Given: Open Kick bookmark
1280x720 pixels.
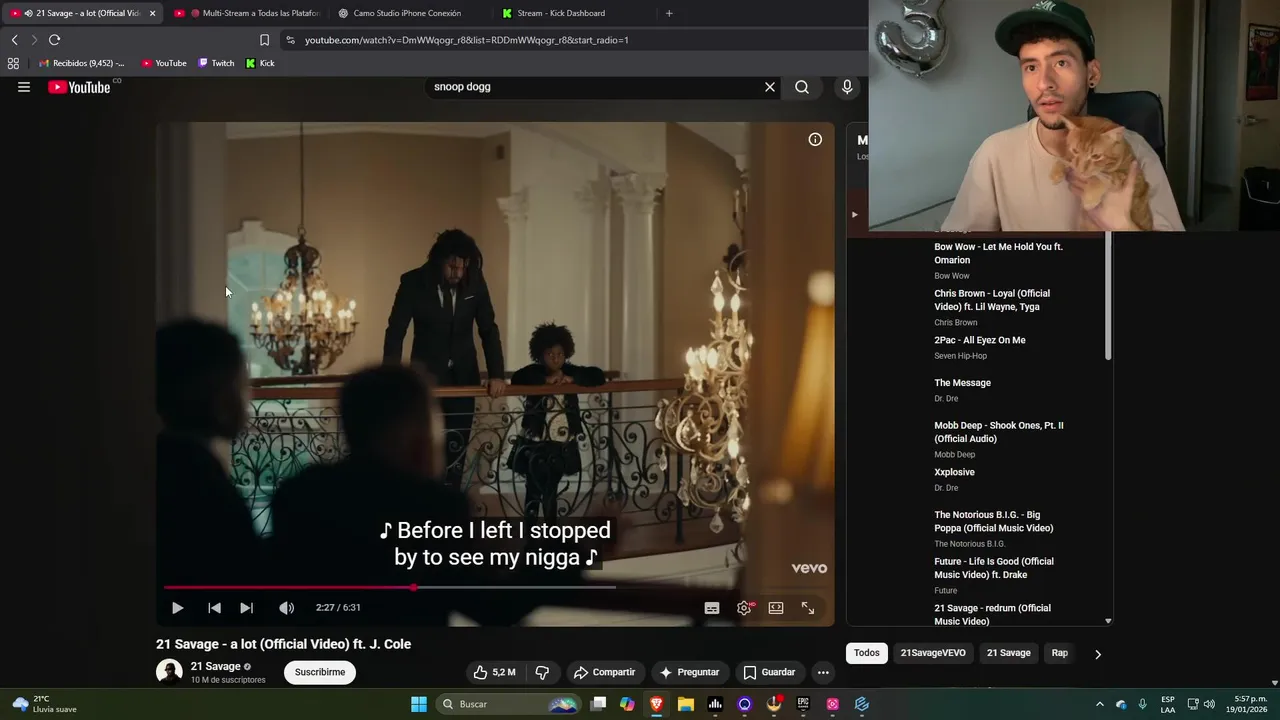Looking at the screenshot, I should (x=260, y=63).
